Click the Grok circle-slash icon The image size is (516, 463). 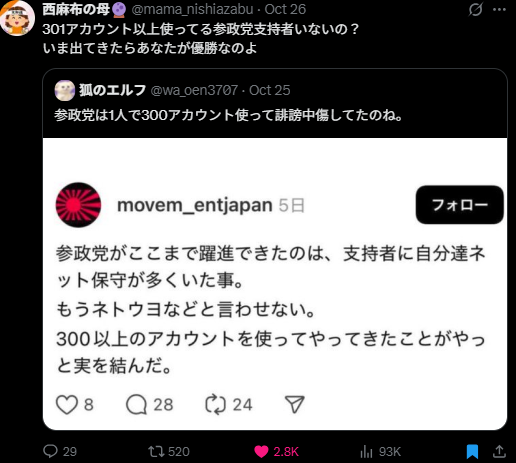[x=475, y=10]
